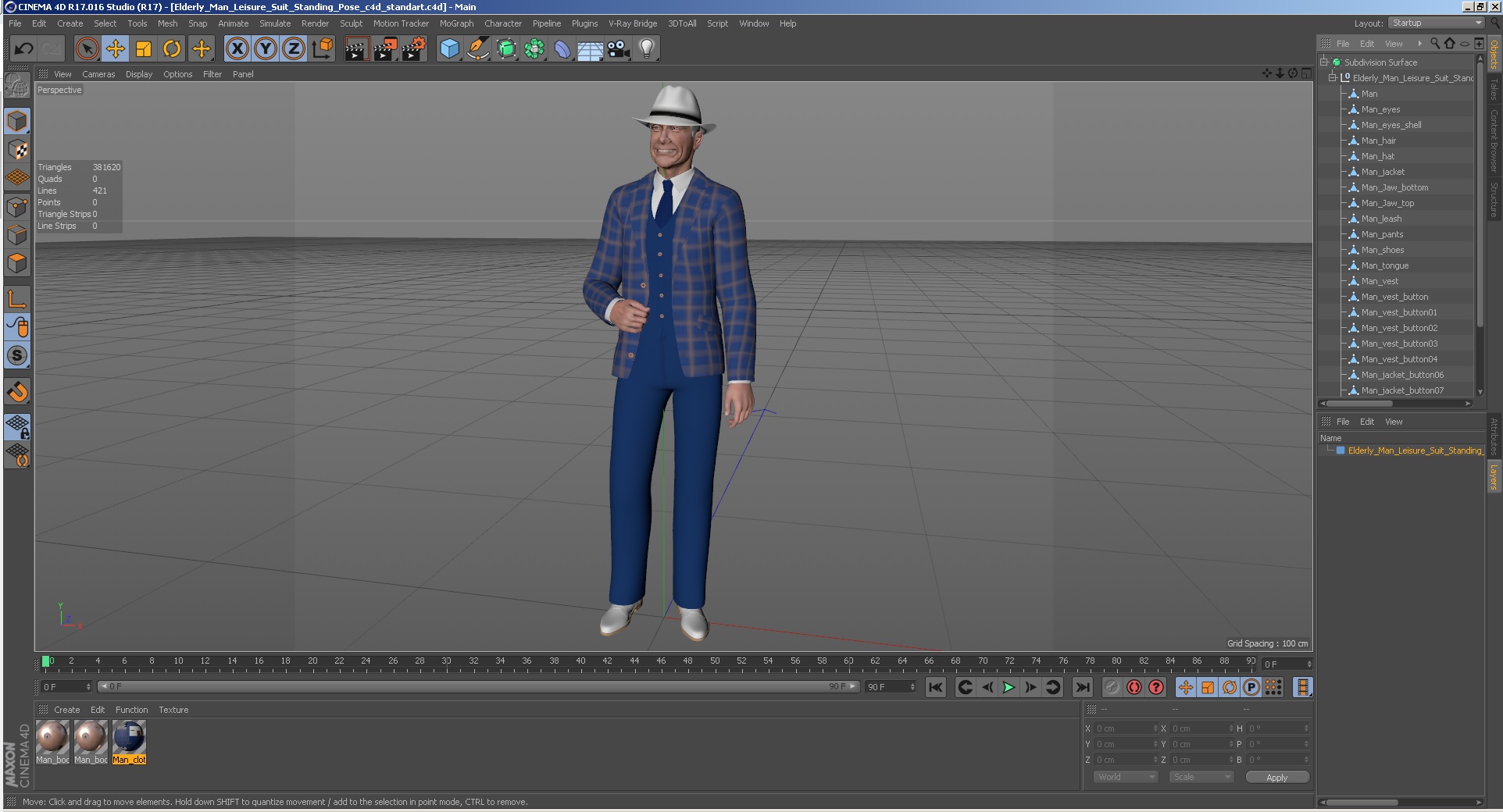Click the Apply button

pyautogui.click(x=1276, y=778)
